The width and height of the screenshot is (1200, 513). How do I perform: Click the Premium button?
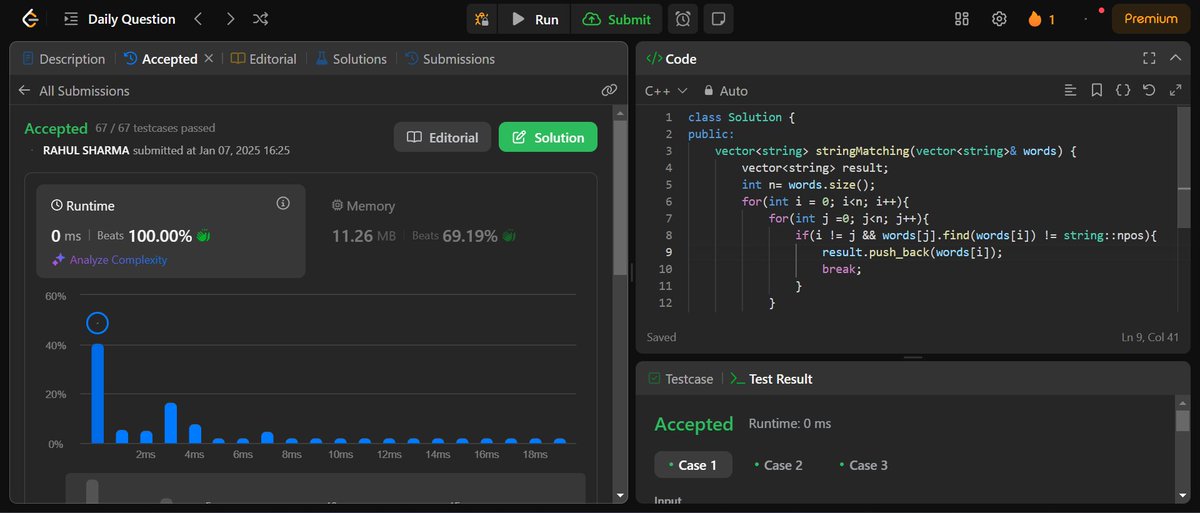[x=1151, y=19]
